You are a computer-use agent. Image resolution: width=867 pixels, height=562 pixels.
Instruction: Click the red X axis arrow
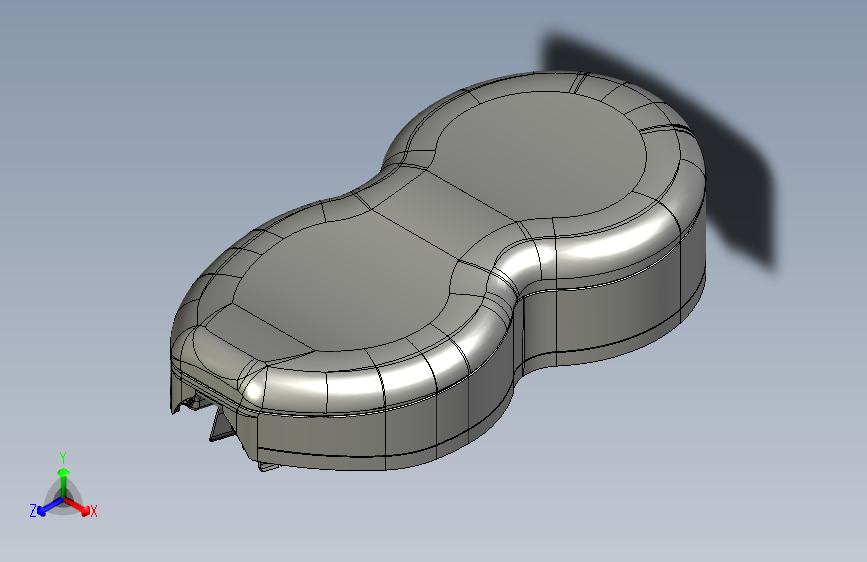click(77, 506)
